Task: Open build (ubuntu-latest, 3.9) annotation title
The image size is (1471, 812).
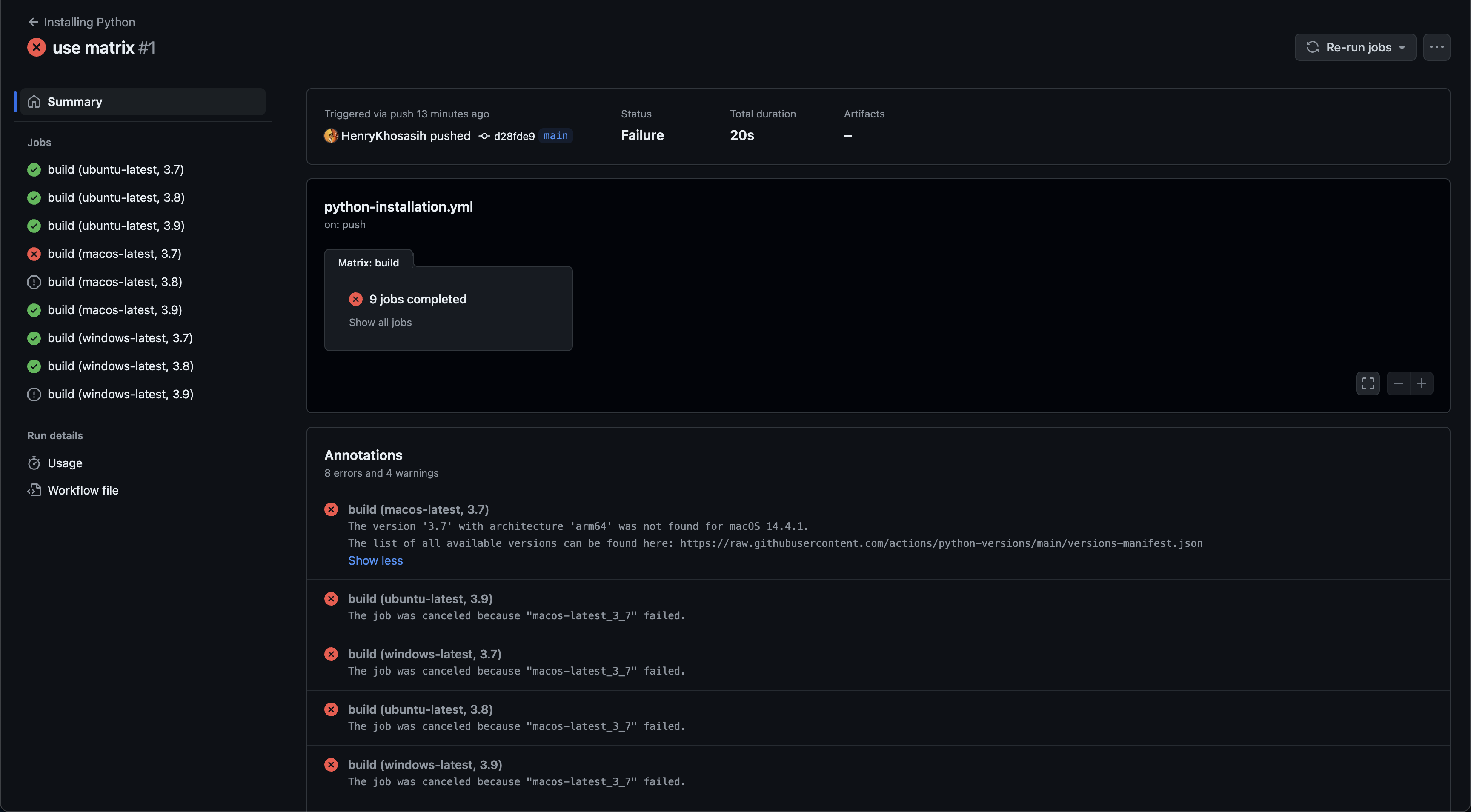Action: tap(420, 599)
